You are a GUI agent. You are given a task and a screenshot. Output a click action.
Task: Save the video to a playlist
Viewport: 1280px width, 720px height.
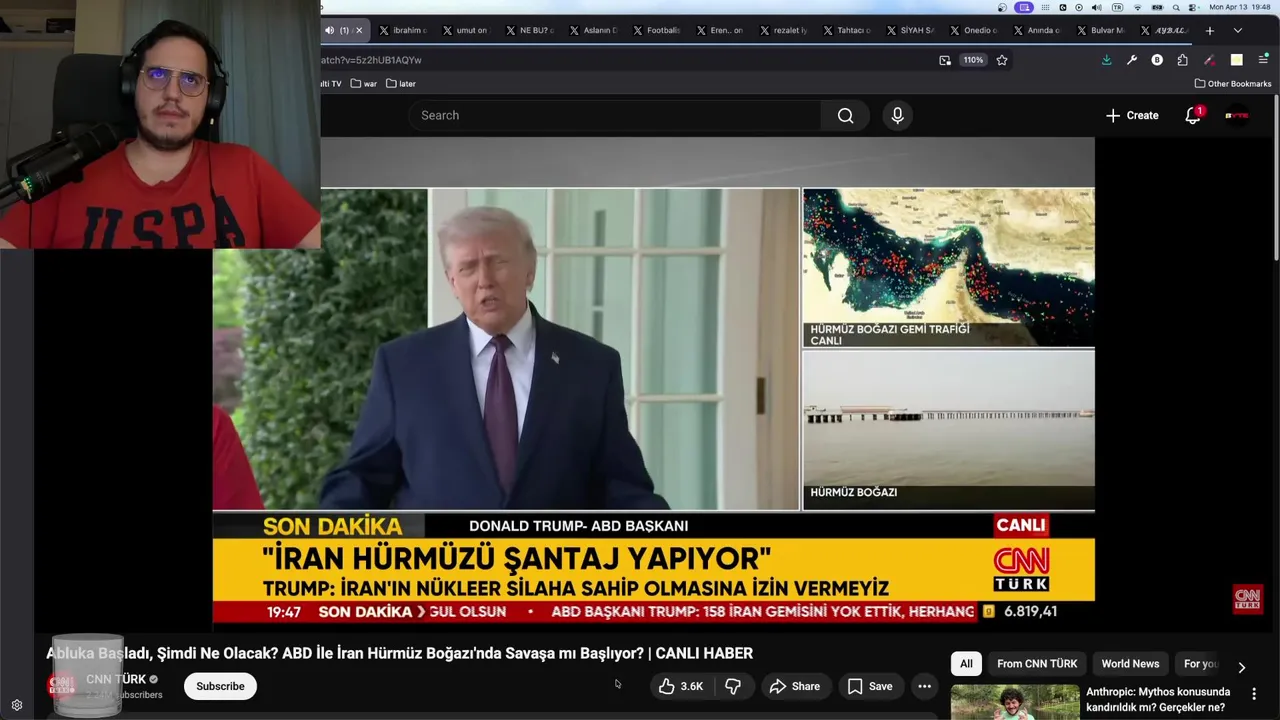(870, 686)
